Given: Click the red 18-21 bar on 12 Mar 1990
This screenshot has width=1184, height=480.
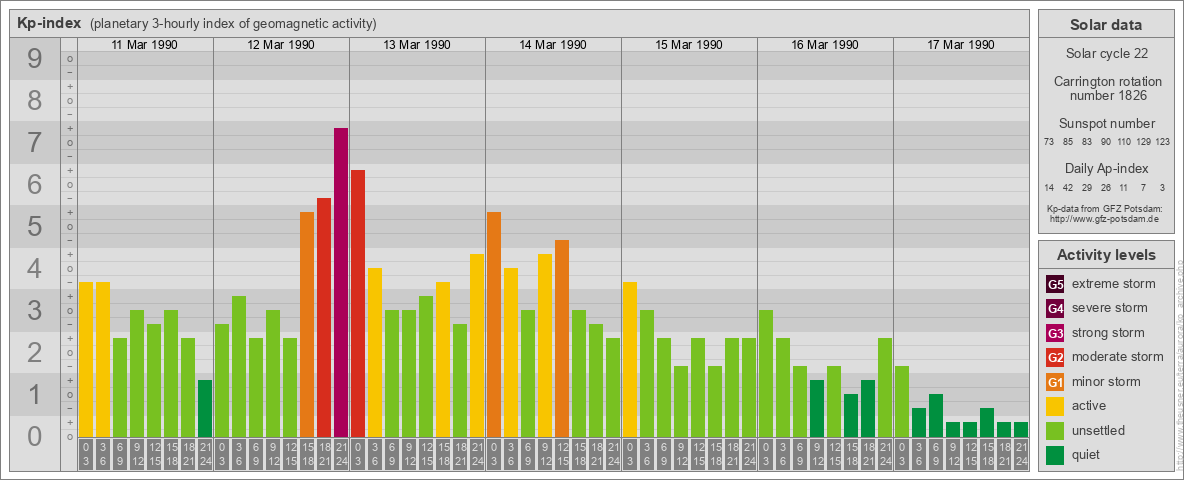Looking at the screenshot, I should coord(324,318).
